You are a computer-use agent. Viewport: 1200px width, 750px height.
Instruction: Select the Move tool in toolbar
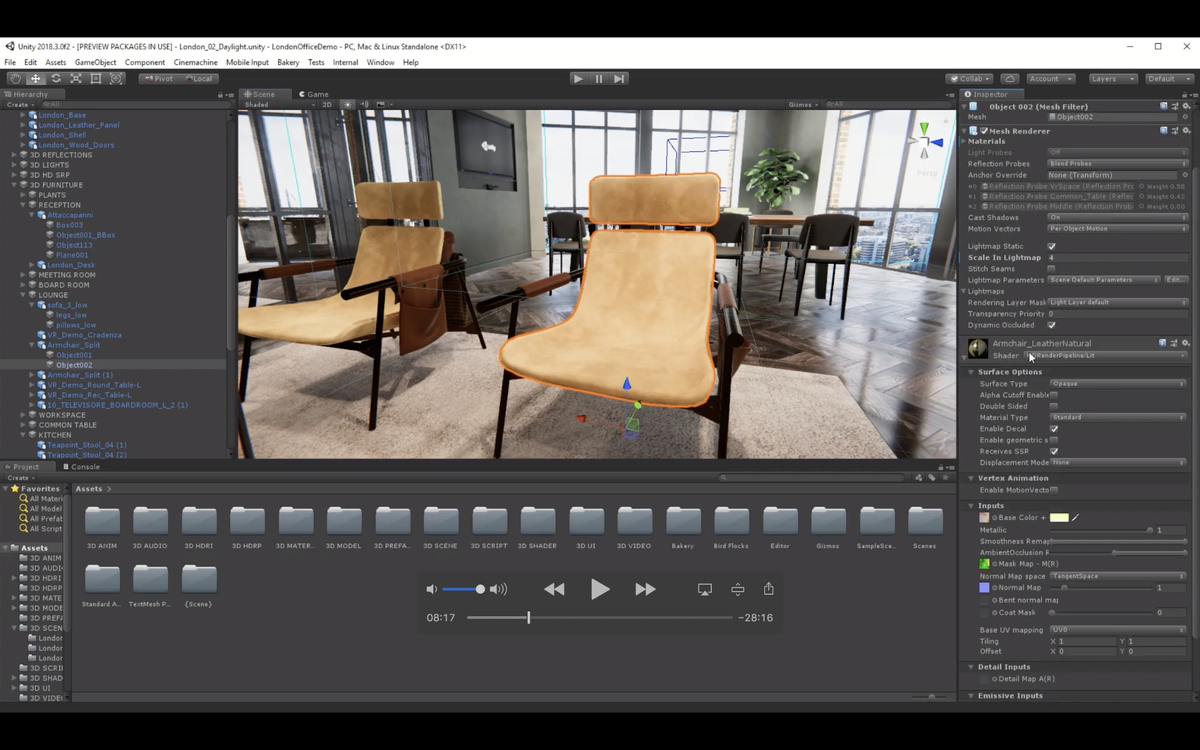pos(35,78)
